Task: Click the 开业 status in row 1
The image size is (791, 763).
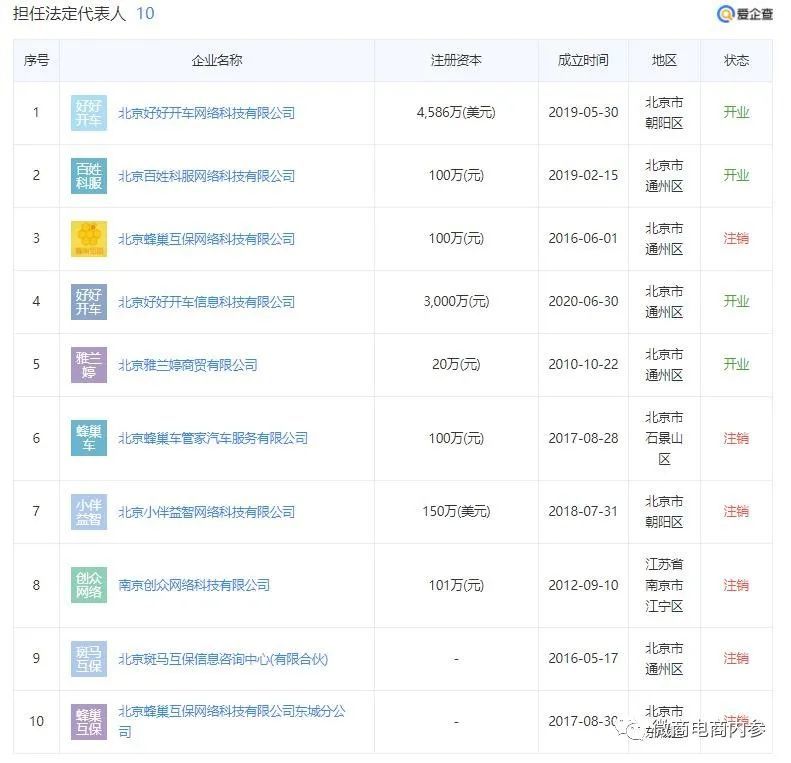Action: click(x=736, y=112)
